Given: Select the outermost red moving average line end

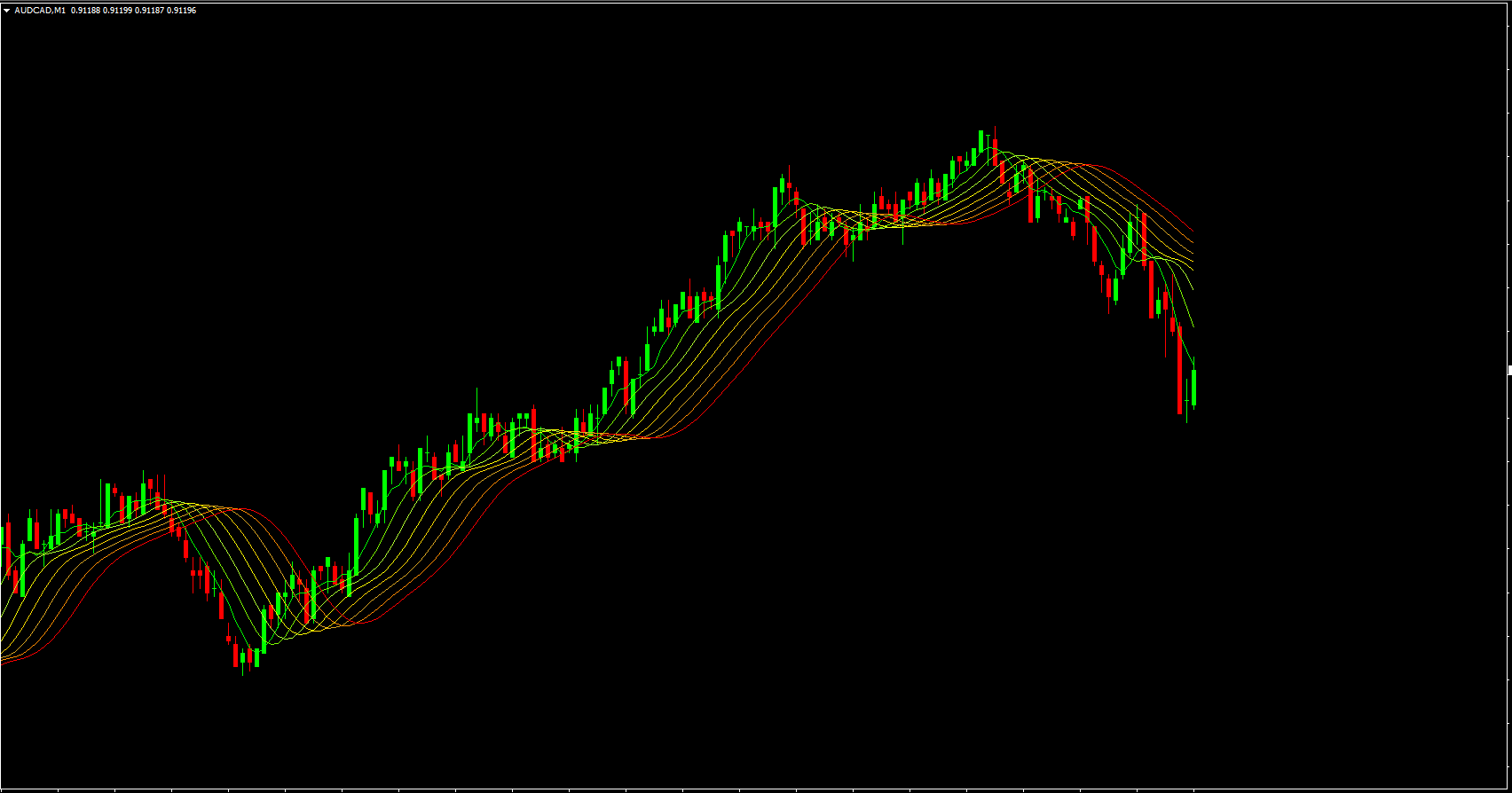Looking at the screenshot, I should click(1192, 231).
